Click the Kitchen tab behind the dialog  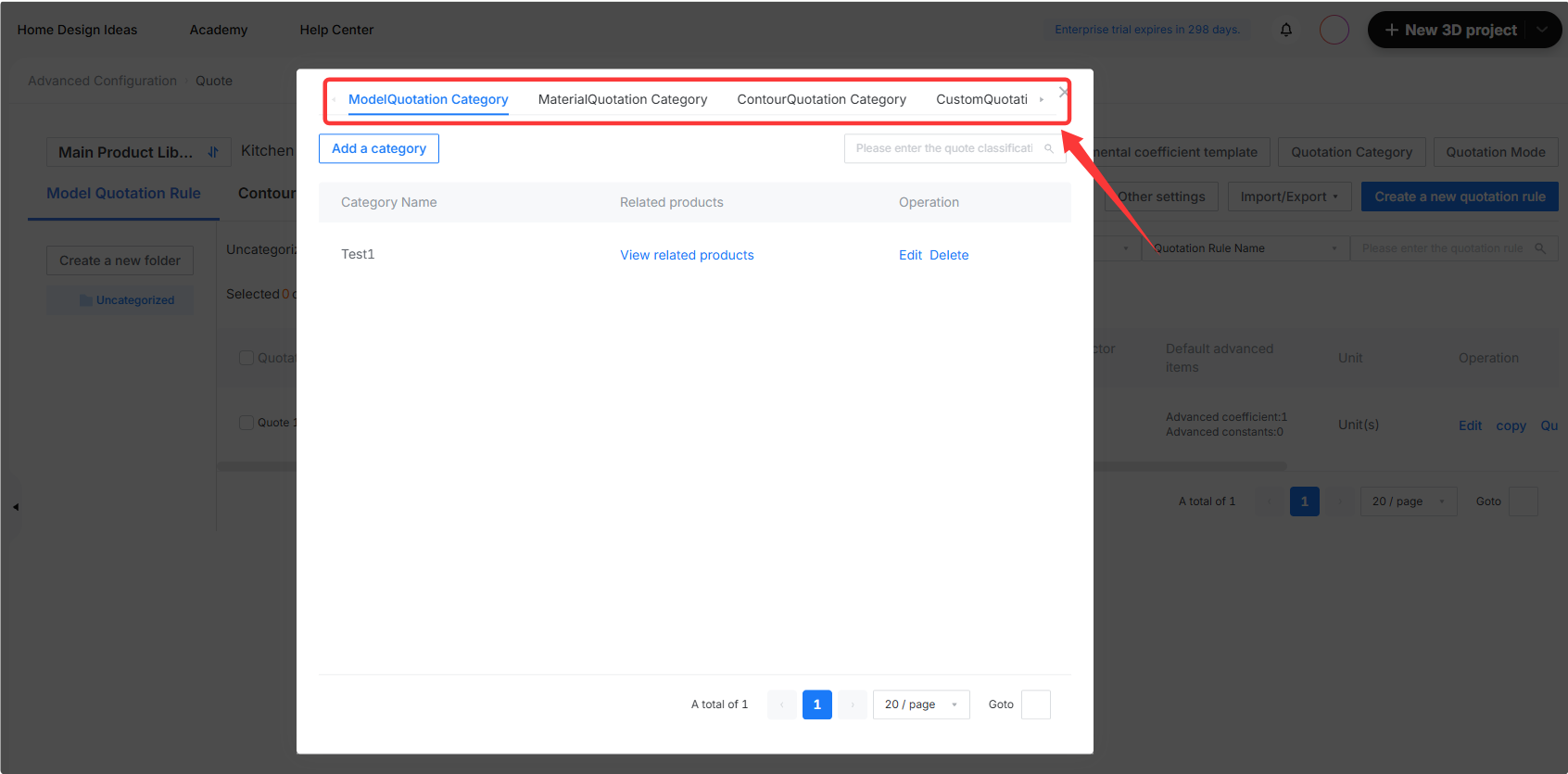click(x=267, y=150)
